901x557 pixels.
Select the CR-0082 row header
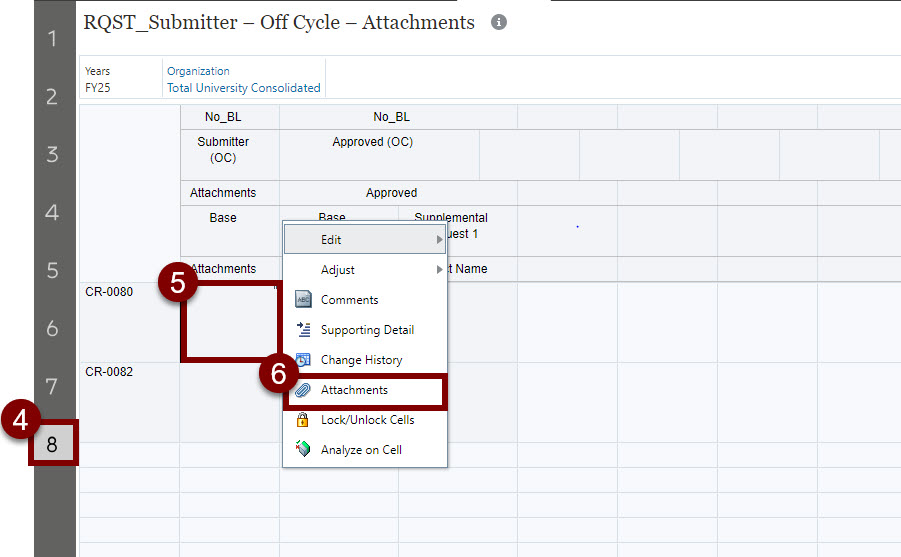pos(110,372)
